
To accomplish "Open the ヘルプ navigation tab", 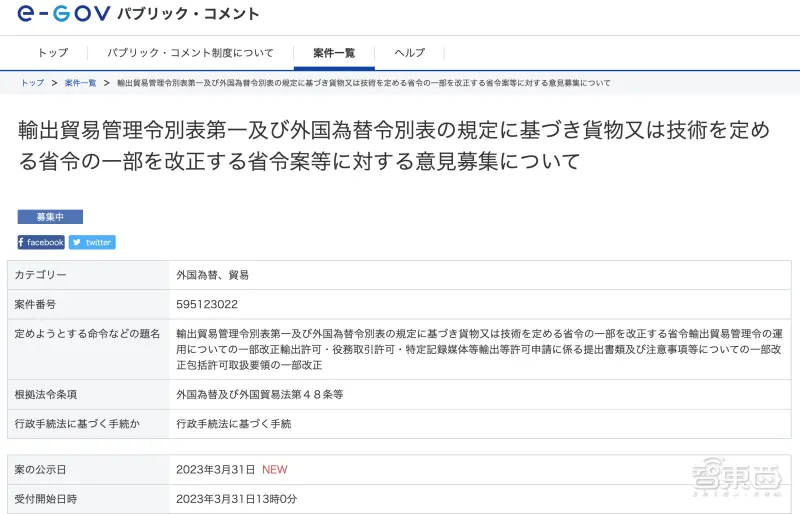I will tap(409, 53).
